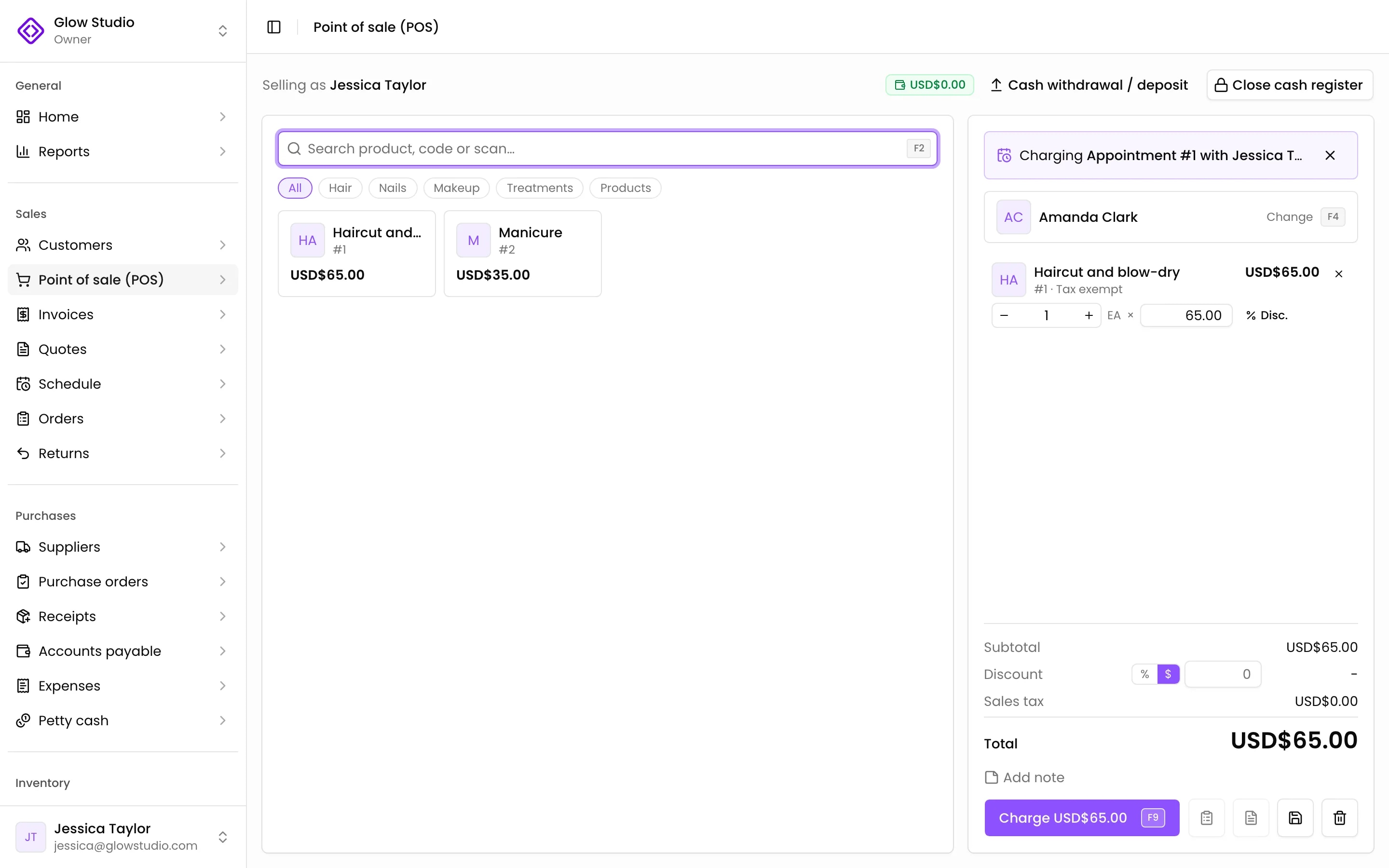Select the All category filter
This screenshot has width=1389, height=868.
[295, 188]
